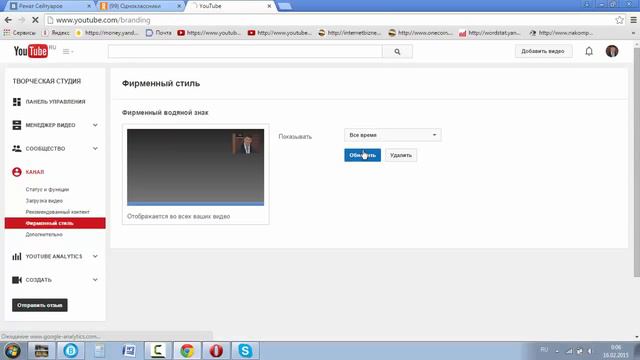
Task: Switch to the Одноклассники tab
Action: [x=141, y=6]
